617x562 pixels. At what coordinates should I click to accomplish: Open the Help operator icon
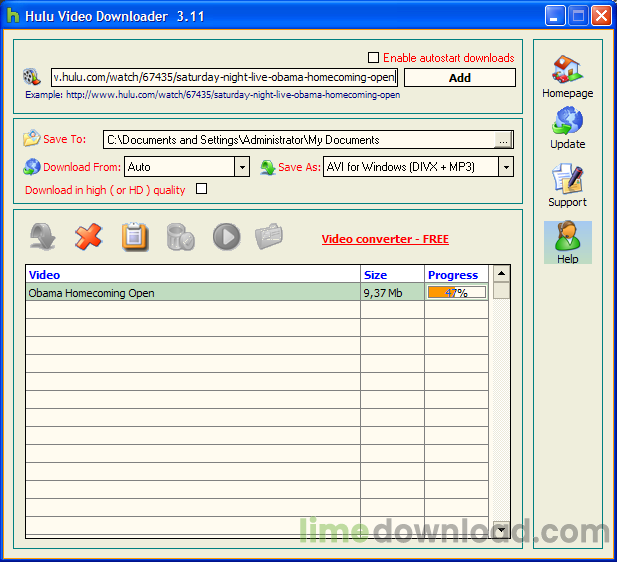[567, 237]
